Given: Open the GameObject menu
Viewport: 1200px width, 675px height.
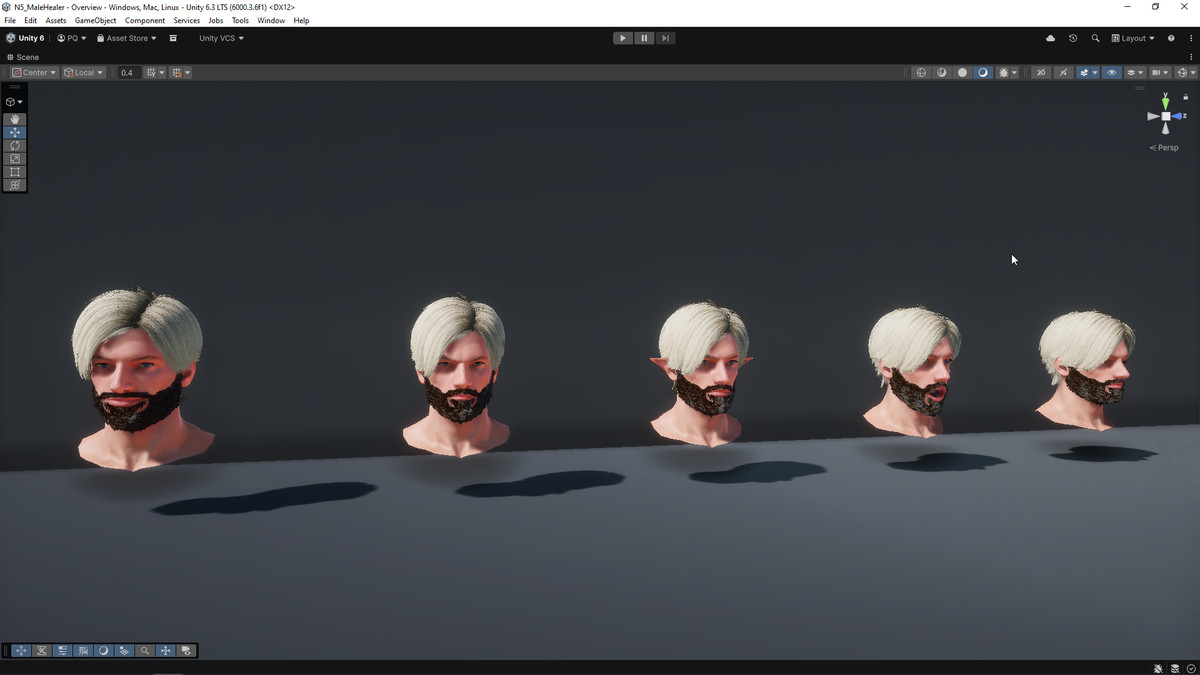Looking at the screenshot, I should point(95,20).
